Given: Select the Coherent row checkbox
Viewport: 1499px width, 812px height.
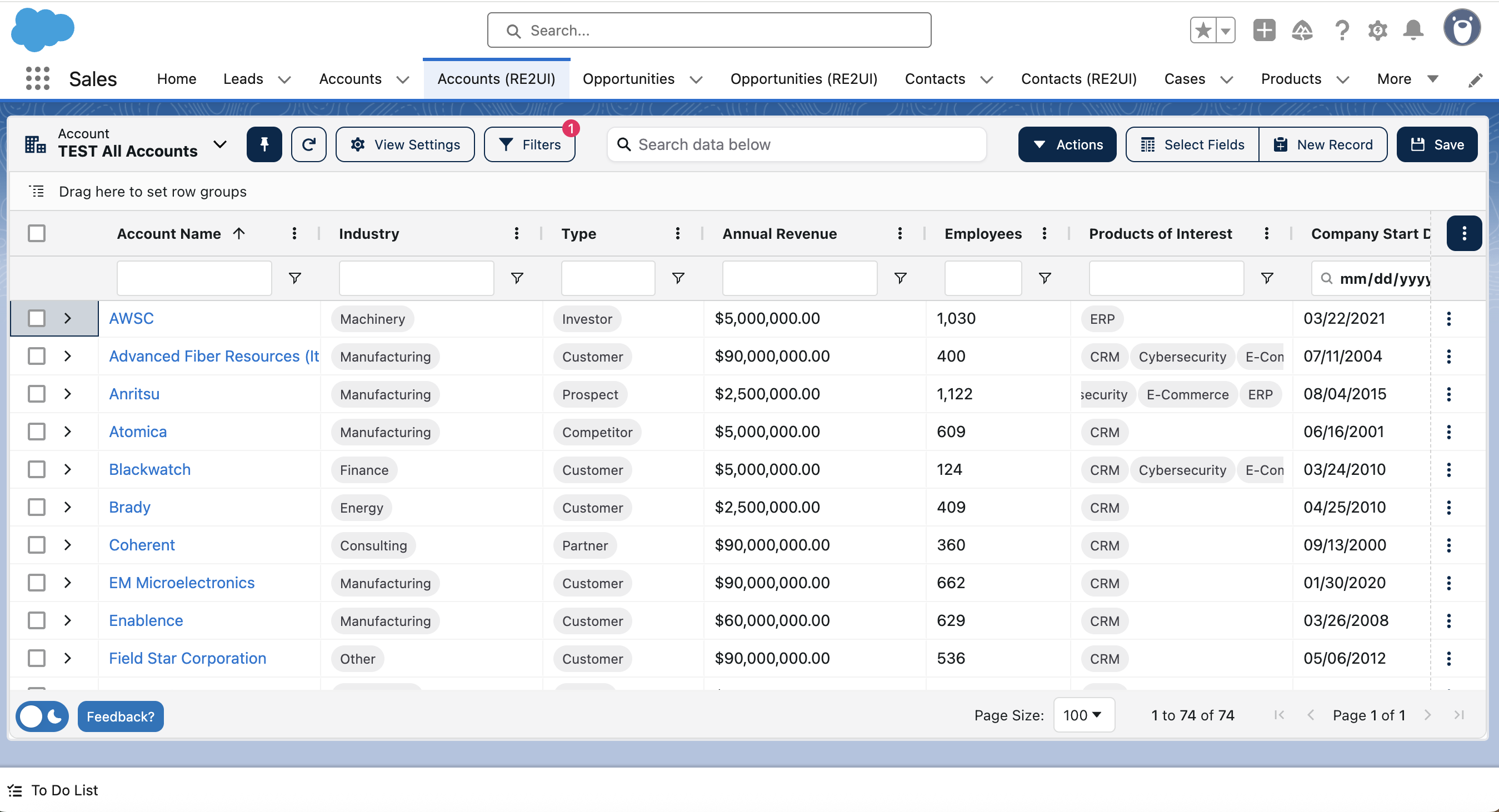Looking at the screenshot, I should [37, 545].
